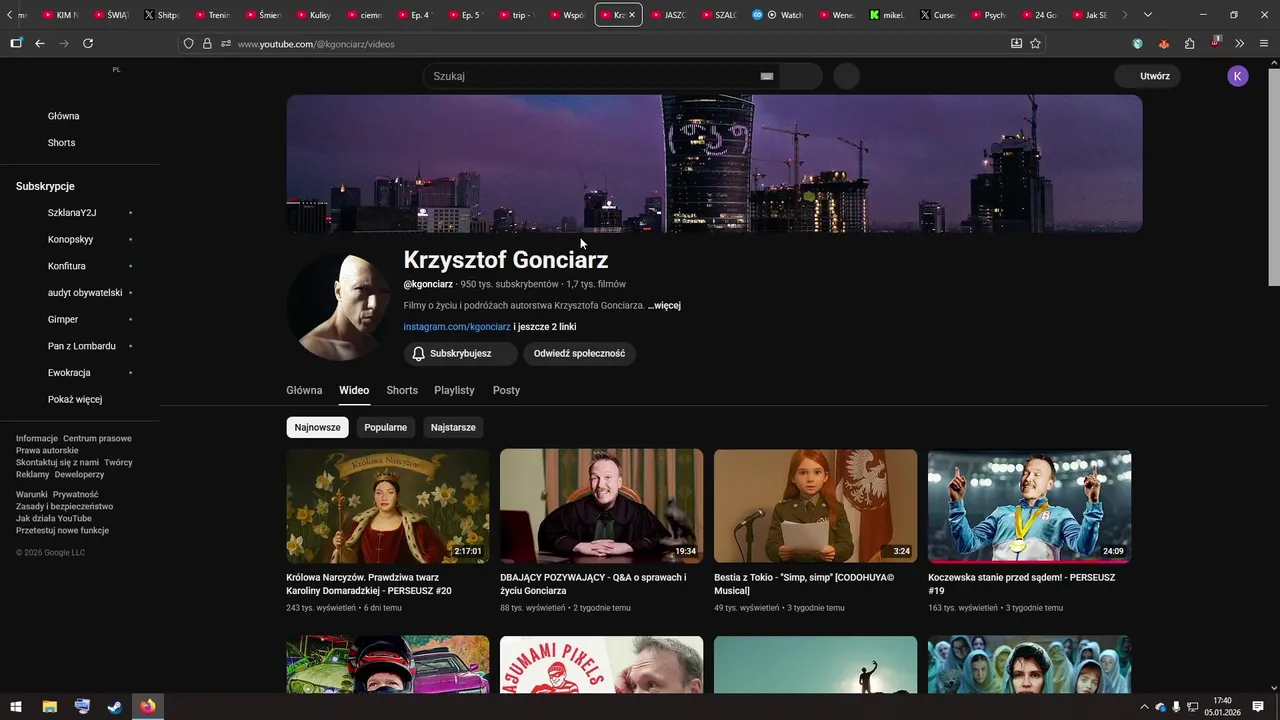
Task: Switch to the Posty tab
Action: 506,391
